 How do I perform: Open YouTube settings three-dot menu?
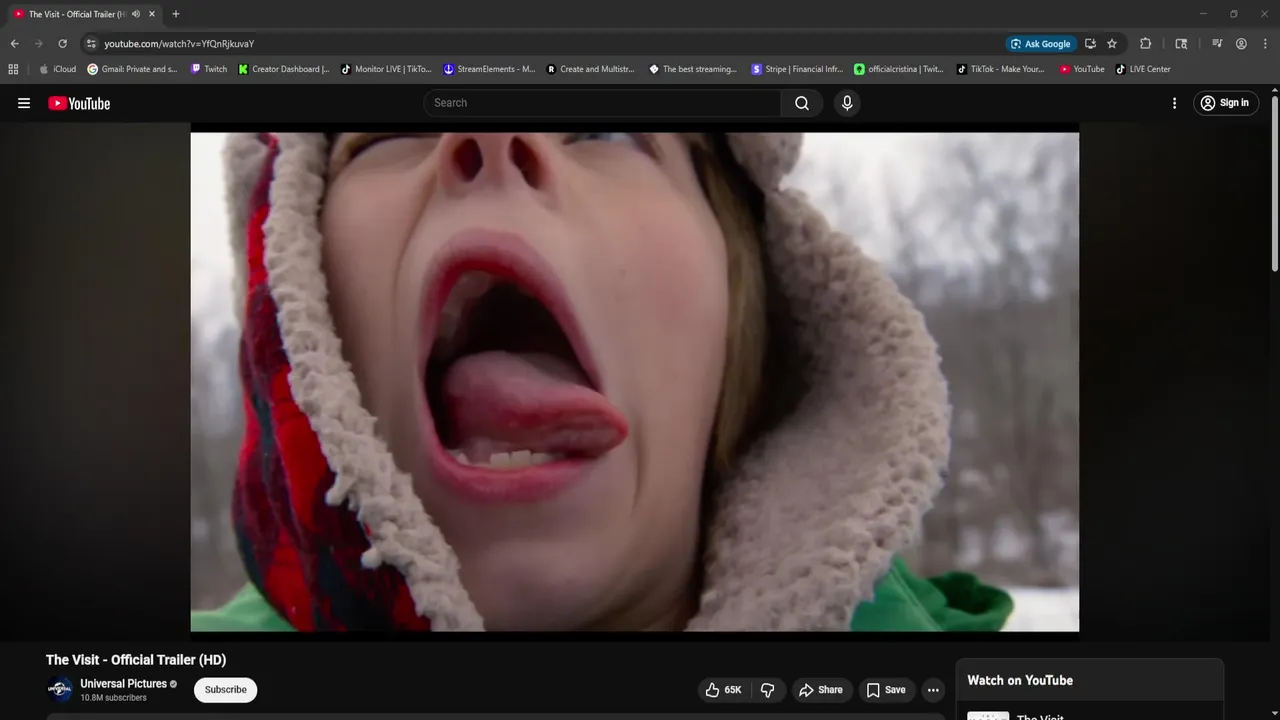coord(1174,103)
